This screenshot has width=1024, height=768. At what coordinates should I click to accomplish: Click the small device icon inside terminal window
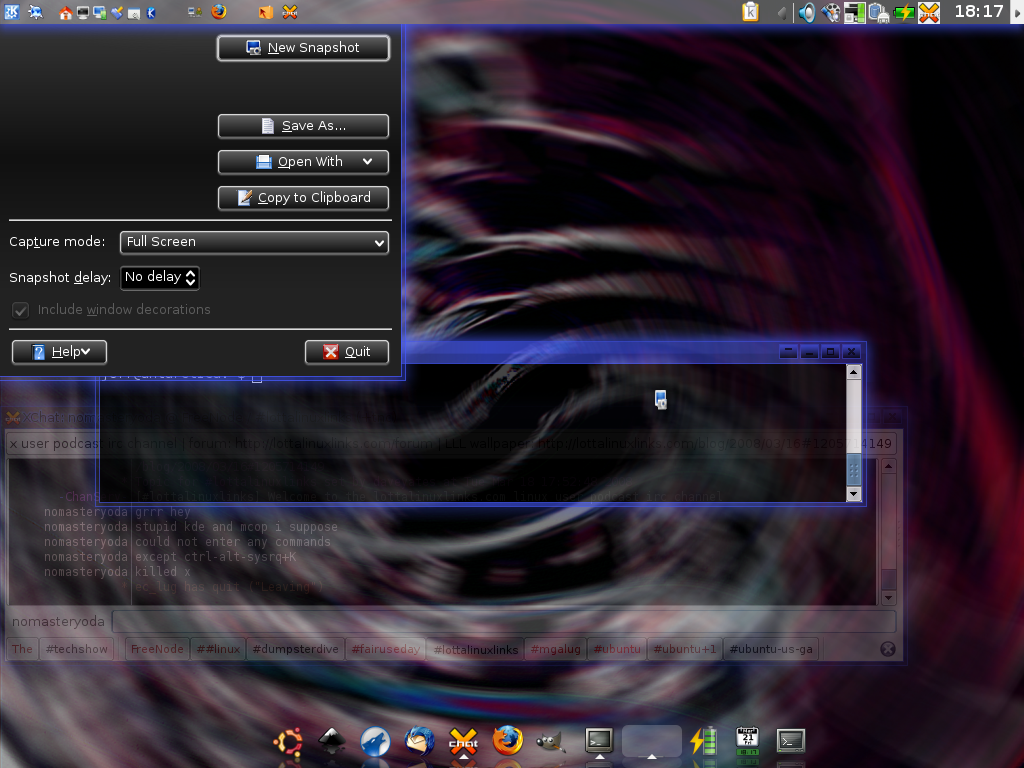point(661,400)
